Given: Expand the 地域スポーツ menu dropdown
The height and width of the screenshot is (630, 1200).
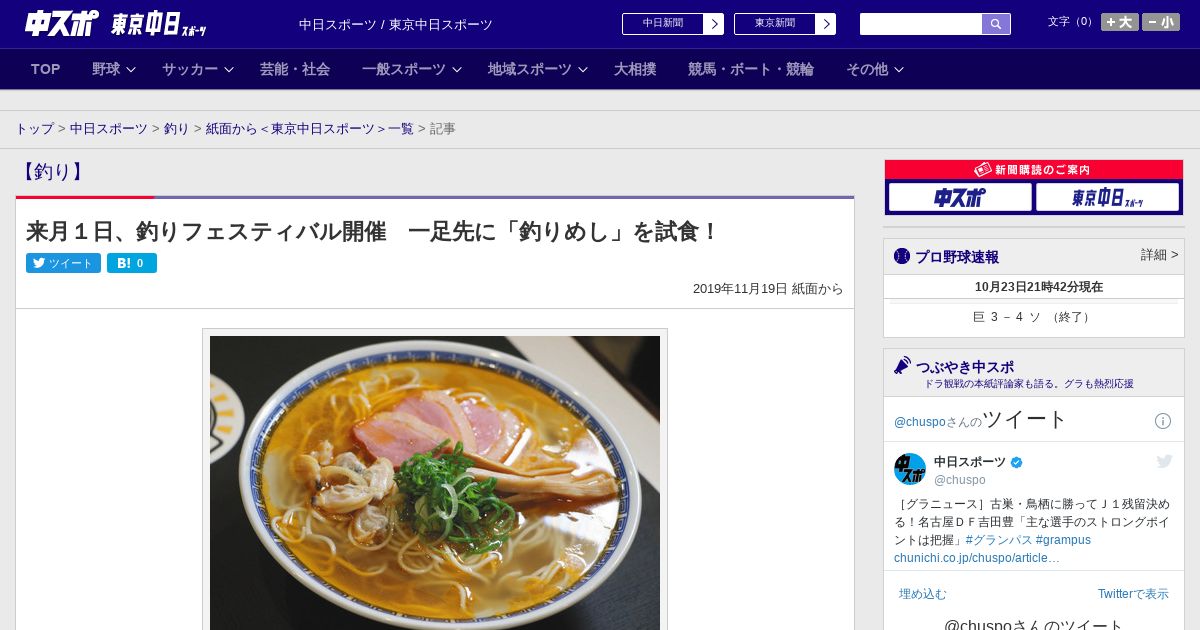Looking at the screenshot, I should pyautogui.click(x=538, y=69).
